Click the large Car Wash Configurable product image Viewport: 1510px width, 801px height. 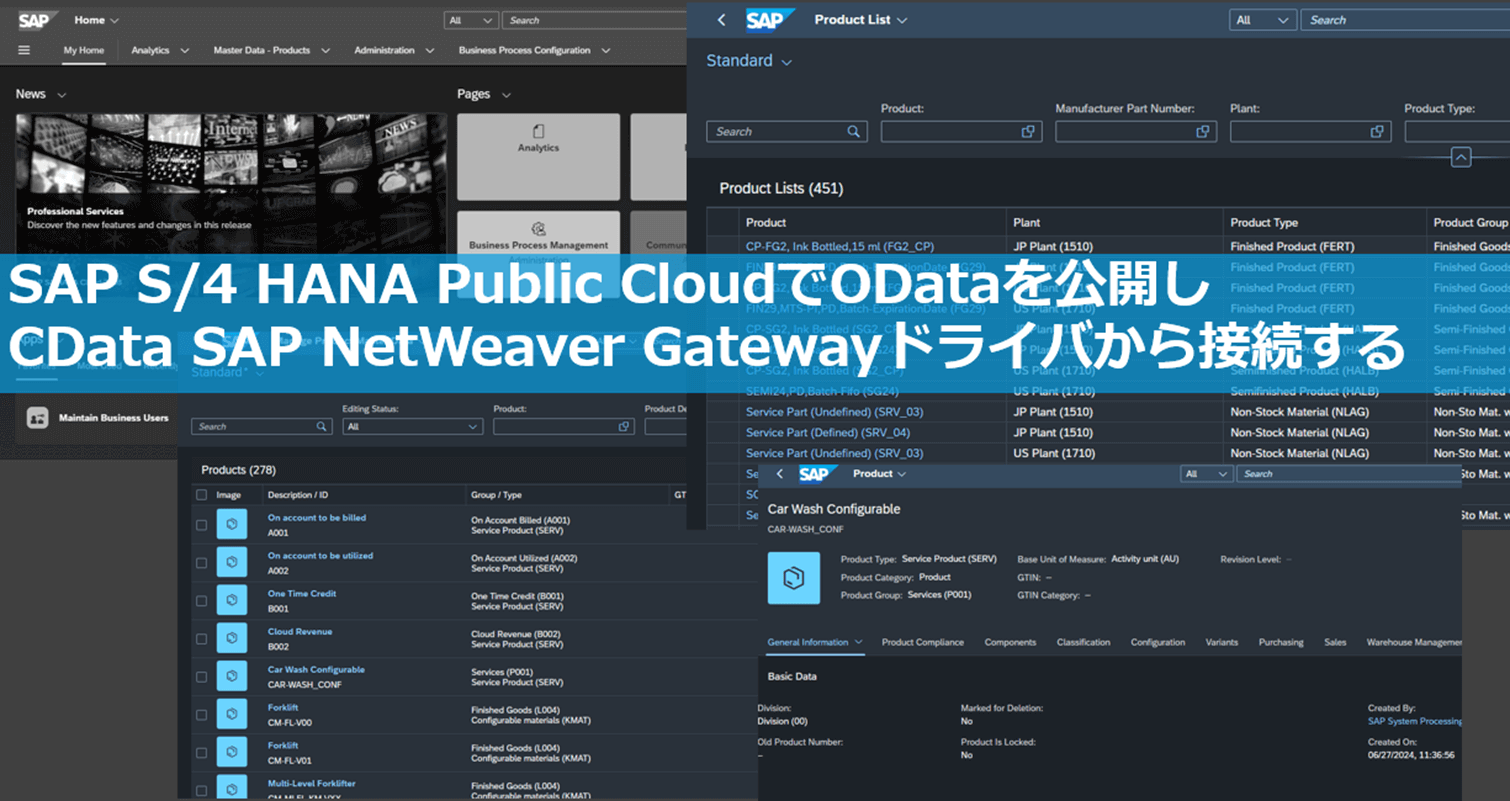(x=794, y=577)
